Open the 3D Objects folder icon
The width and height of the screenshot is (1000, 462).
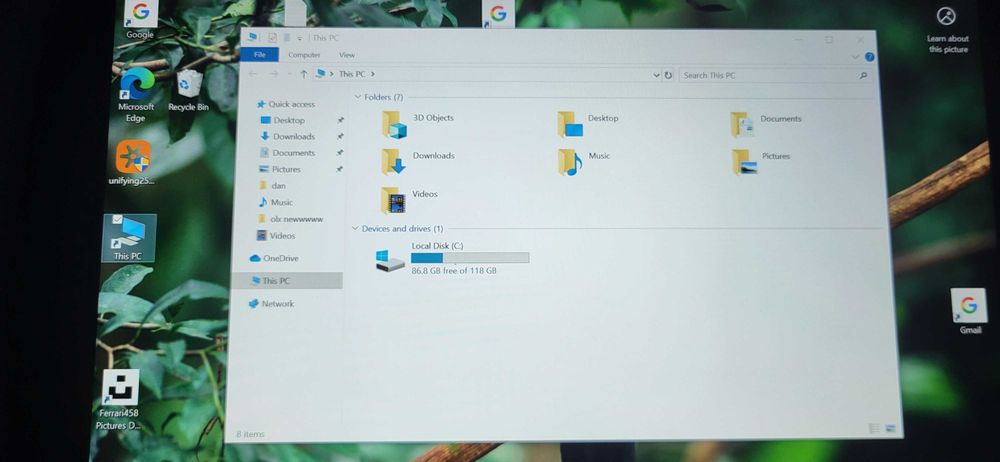click(394, 124)
